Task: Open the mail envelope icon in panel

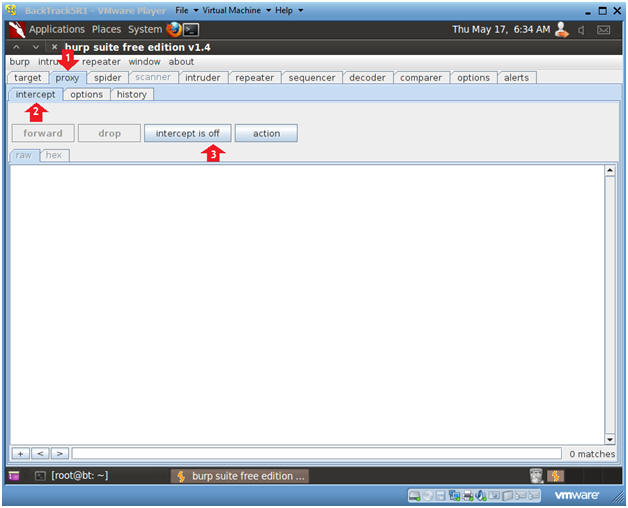Action: click(603, 30)
